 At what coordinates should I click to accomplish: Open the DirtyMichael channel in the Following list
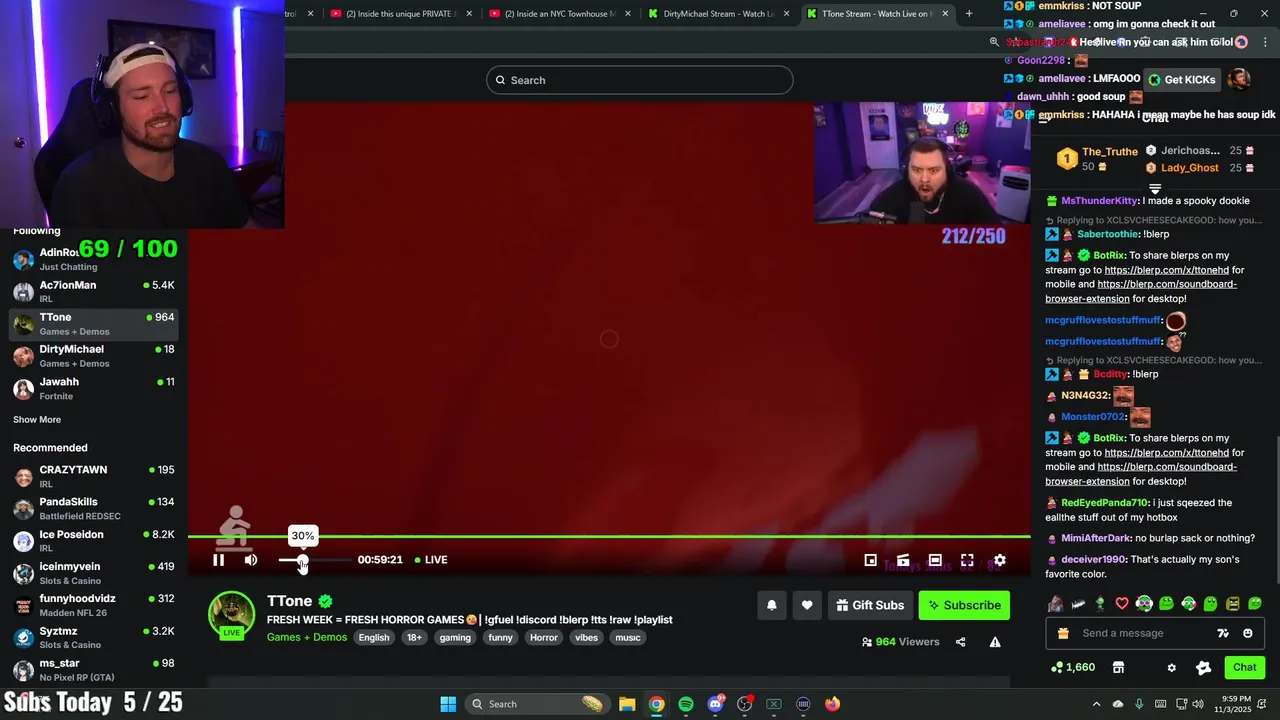click(94, 355)
